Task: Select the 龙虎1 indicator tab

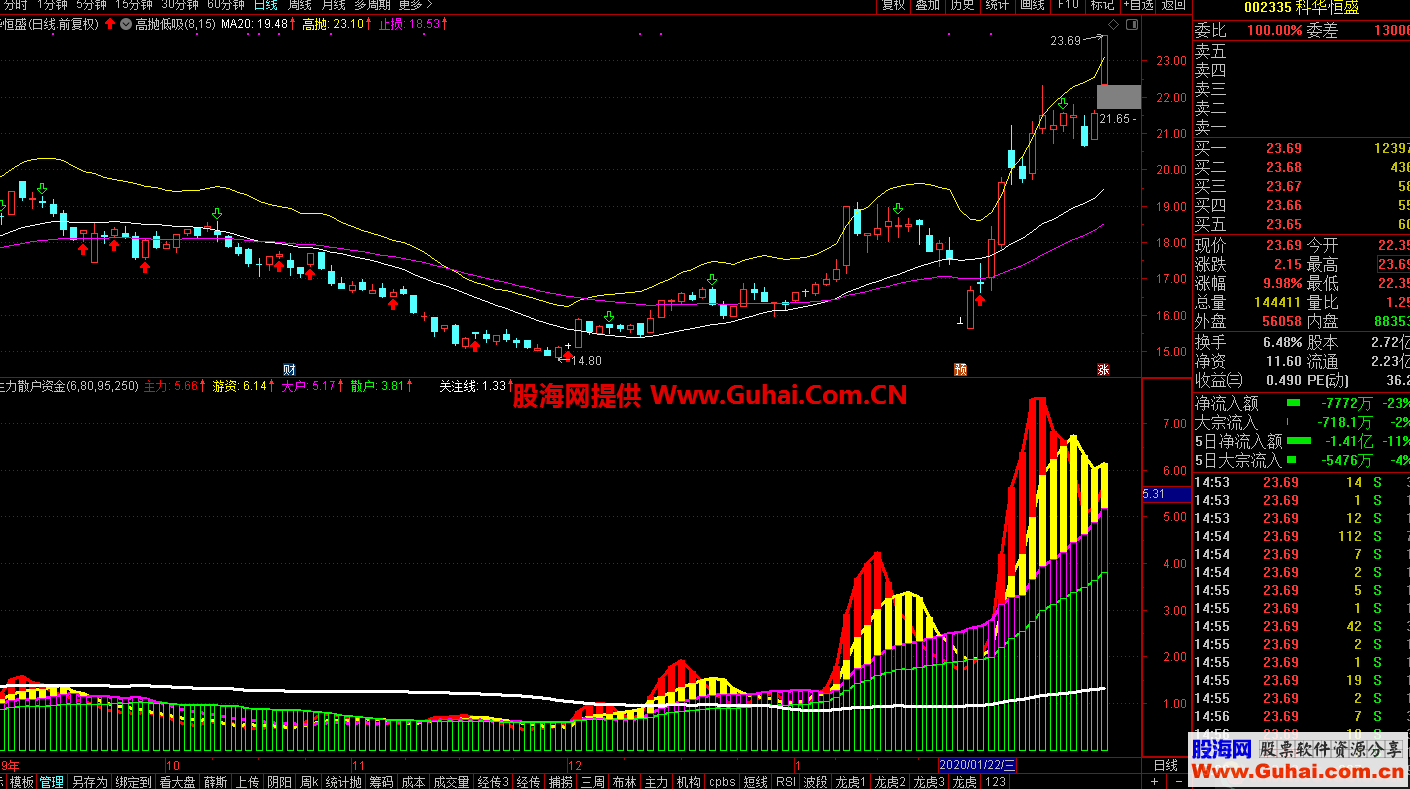Action: pyautogui.click(x=851, y=782)
